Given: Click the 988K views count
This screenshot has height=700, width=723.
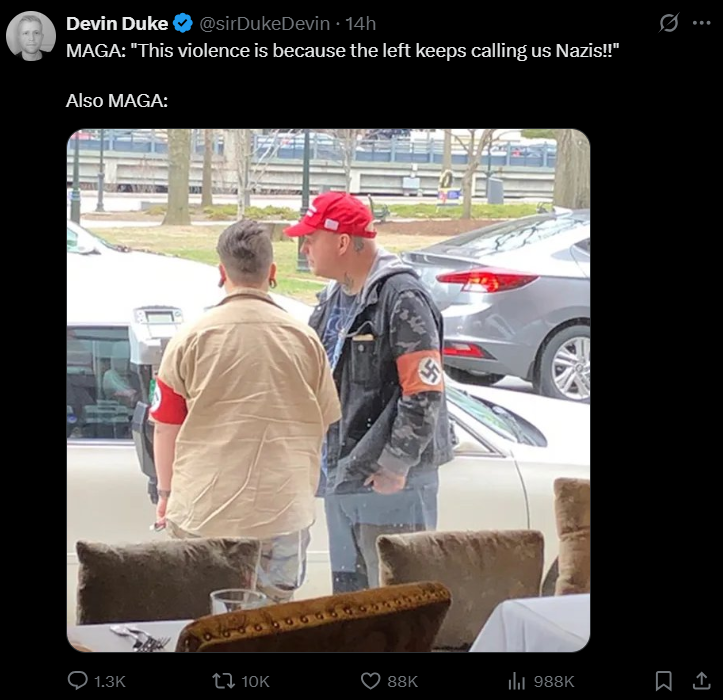Looking at the screenshot, I should pyautogui.click(x=554, y=682).
